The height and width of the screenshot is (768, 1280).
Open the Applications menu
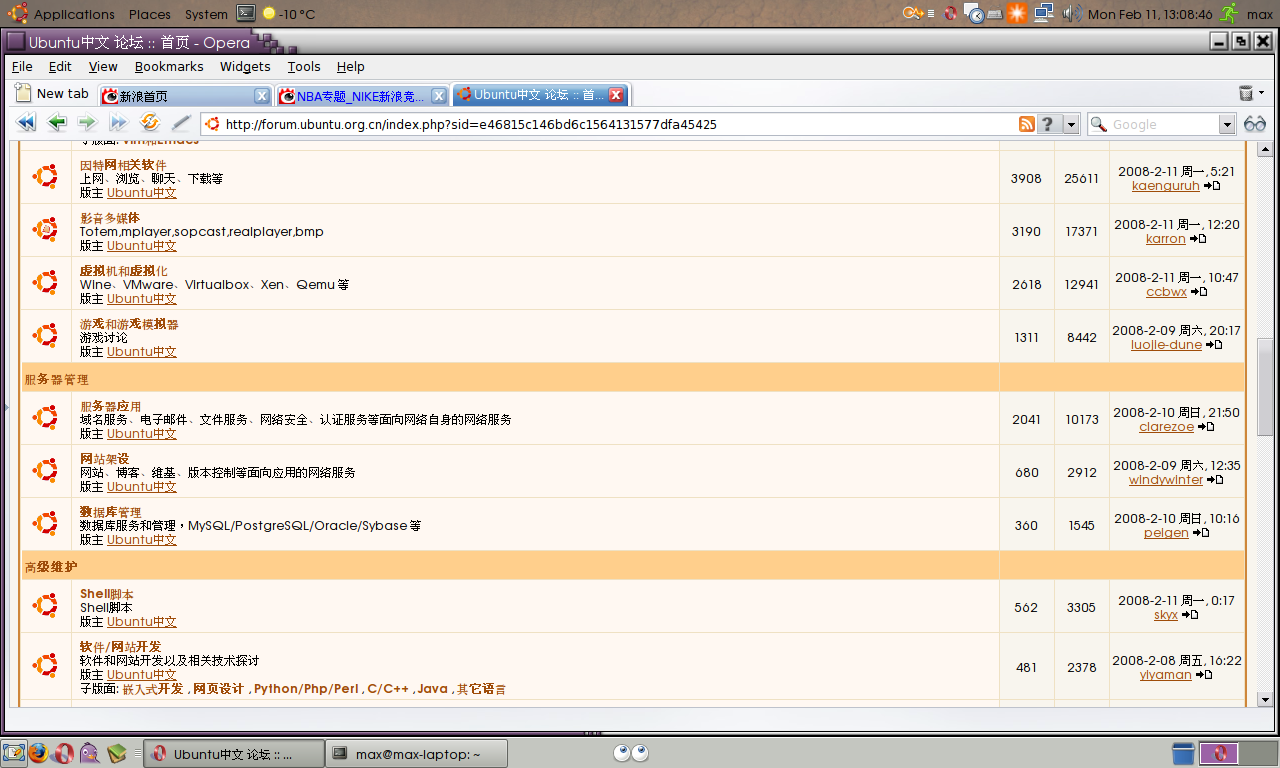click(x=74, y=14)
